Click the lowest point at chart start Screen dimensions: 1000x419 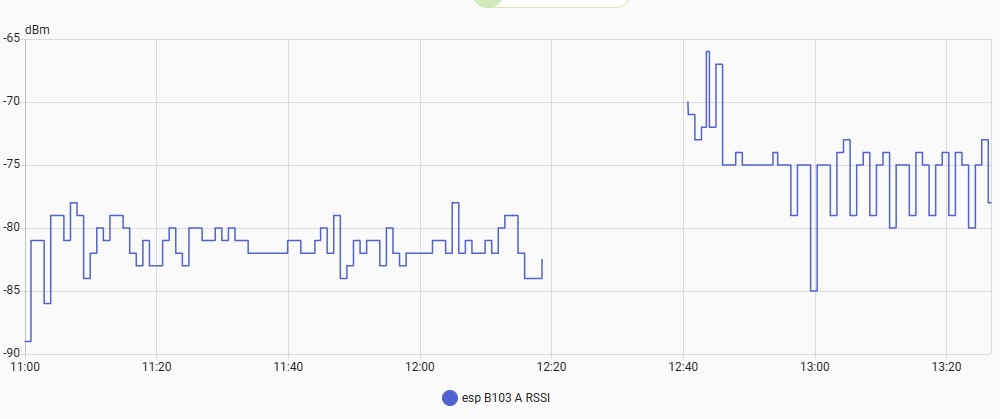[28, 341]
